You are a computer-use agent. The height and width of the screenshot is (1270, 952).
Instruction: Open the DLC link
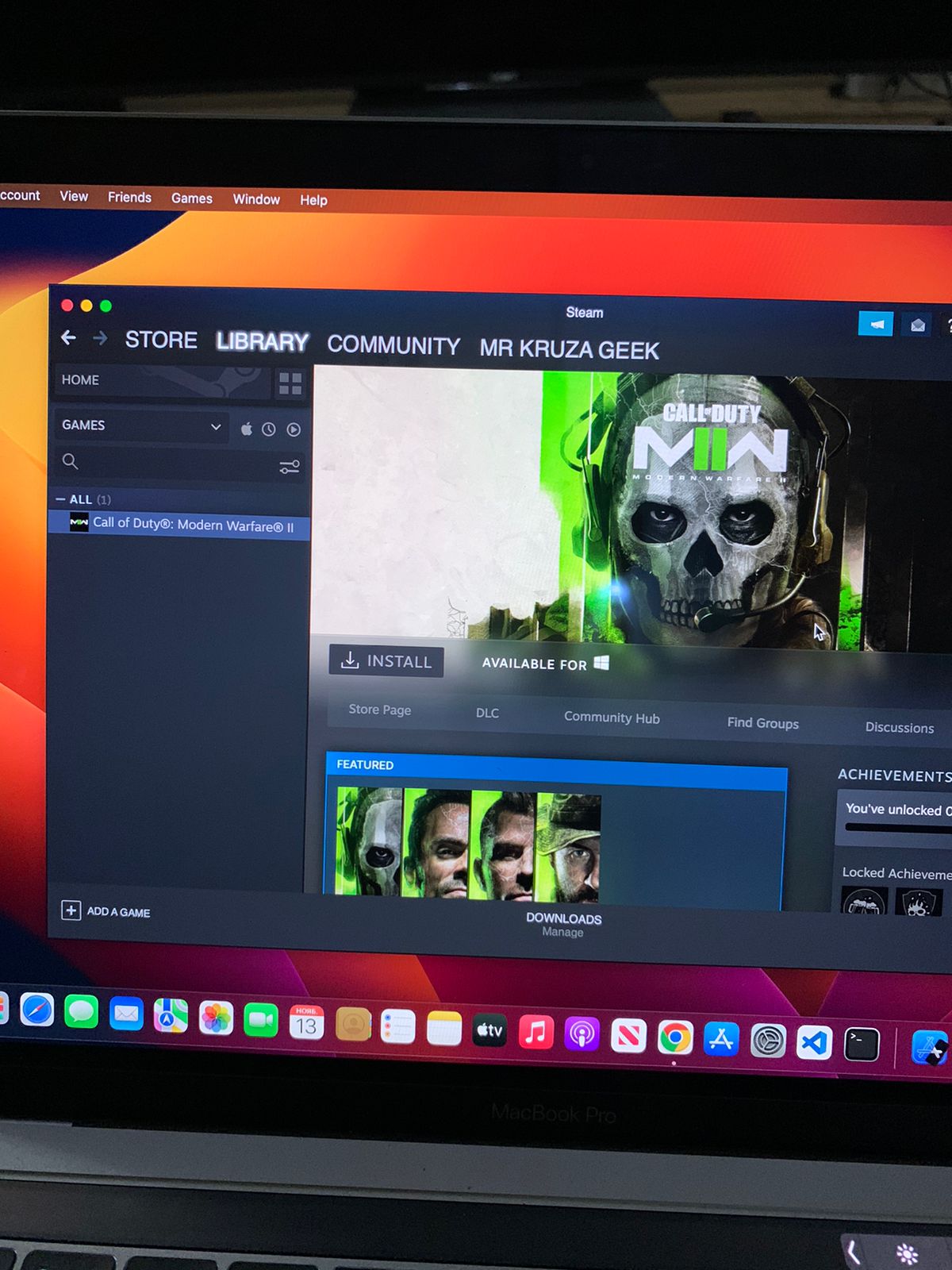[487, 713]
